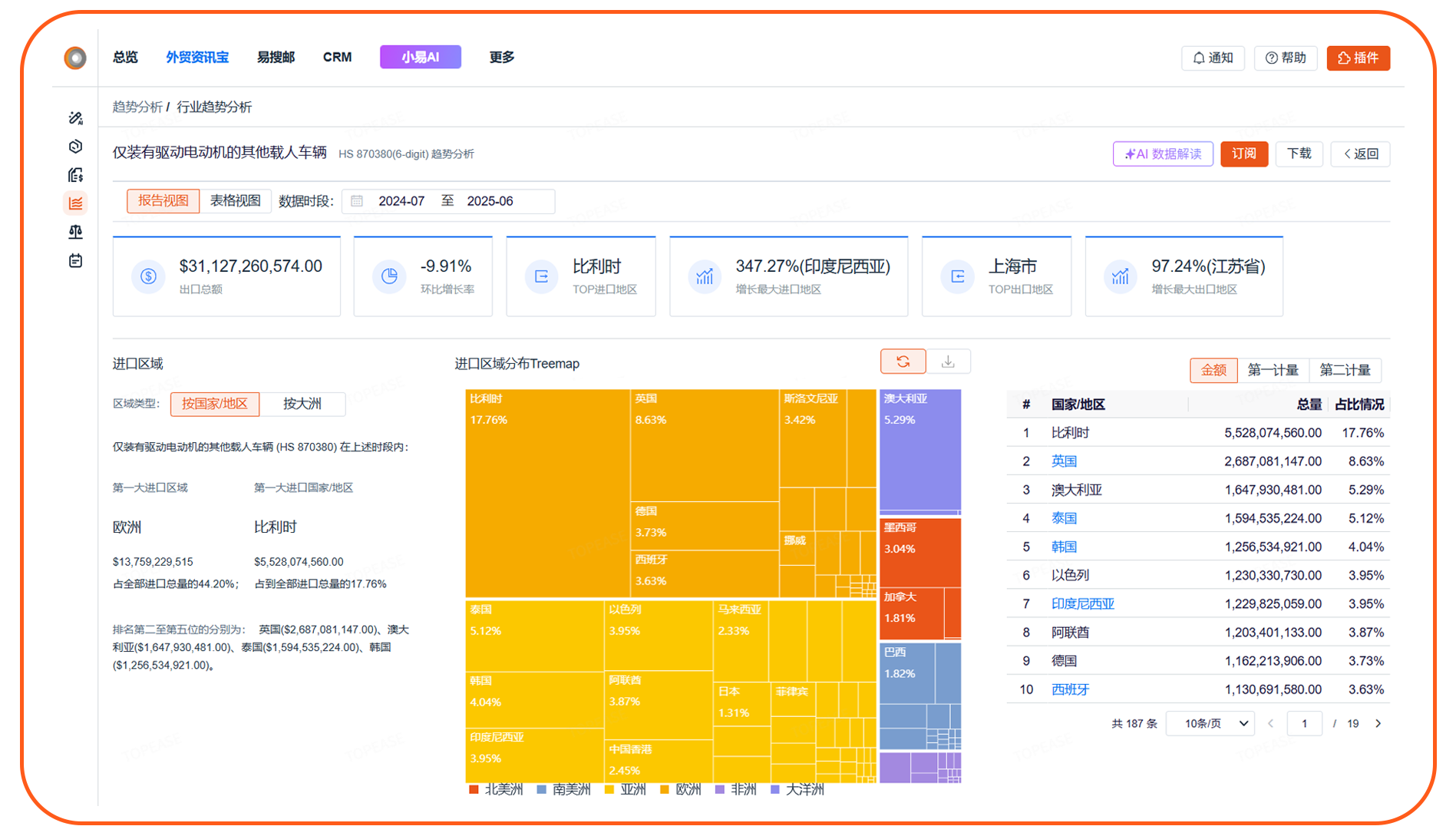The width and height of the screenshot is (1456, 836).
Task: Click the magic wand icon in sidebar
Action: 75,118
